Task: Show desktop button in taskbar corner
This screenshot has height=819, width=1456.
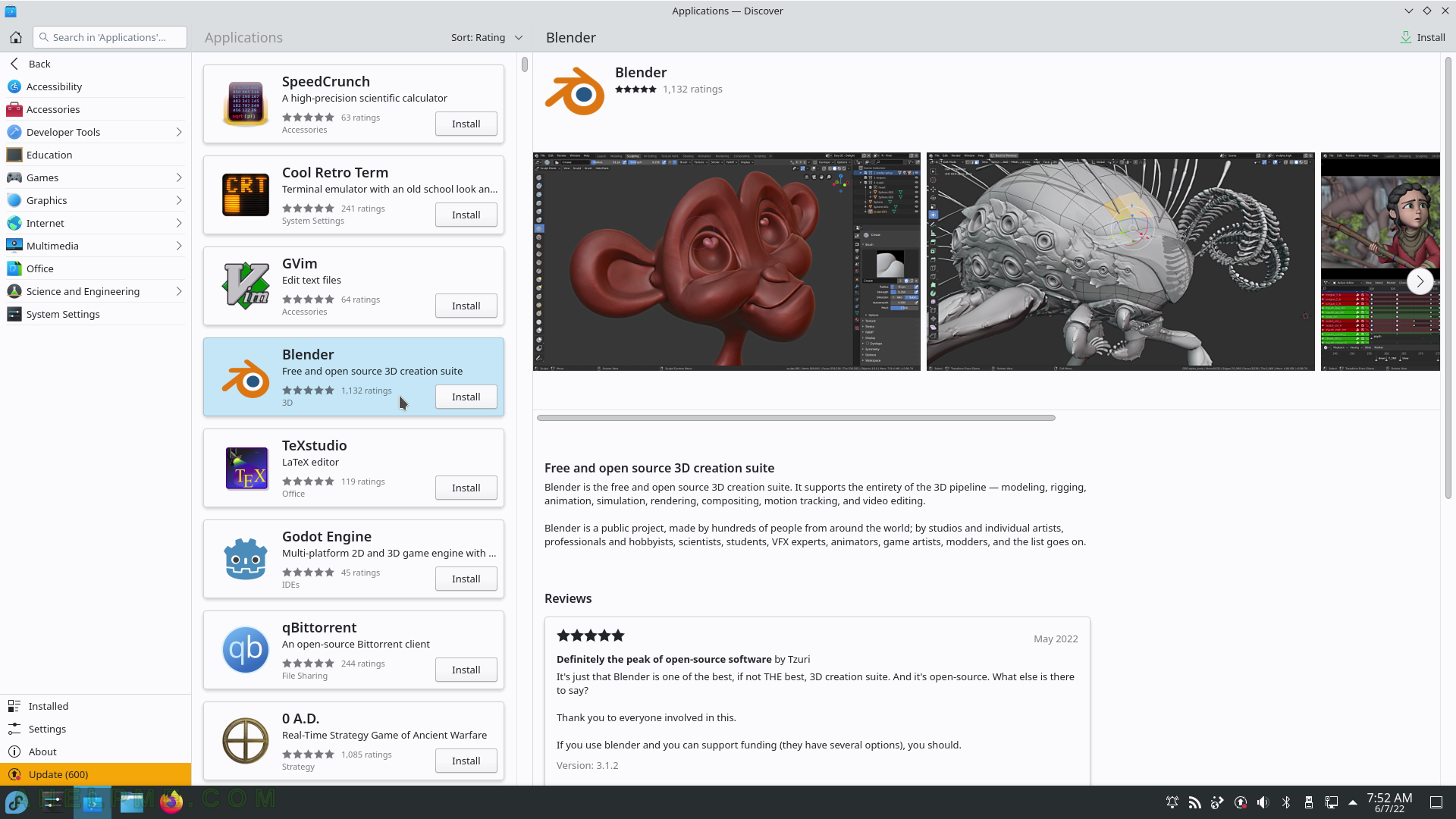Action: tap(1436, 802)
